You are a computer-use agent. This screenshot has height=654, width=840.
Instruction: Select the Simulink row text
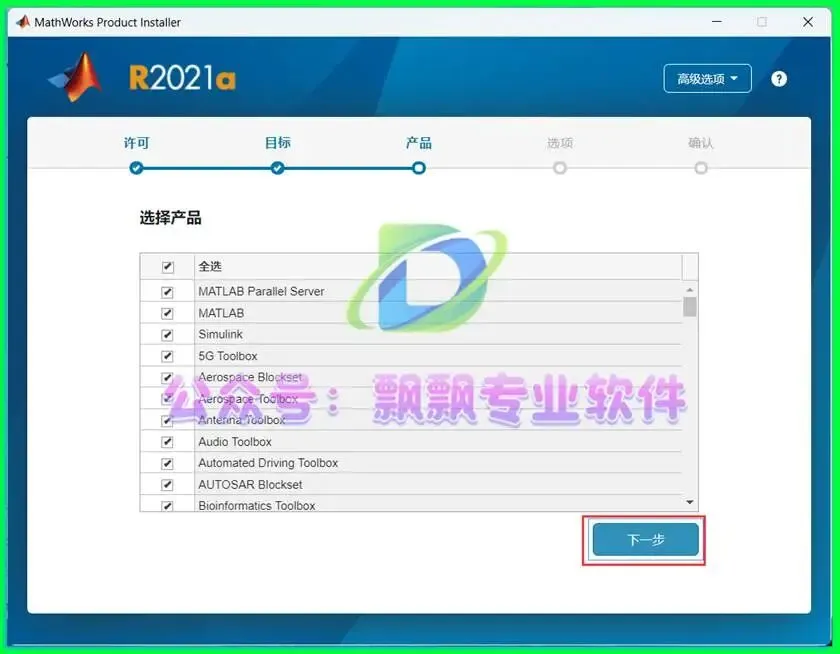pyautogui.click(x=220, y=334)
